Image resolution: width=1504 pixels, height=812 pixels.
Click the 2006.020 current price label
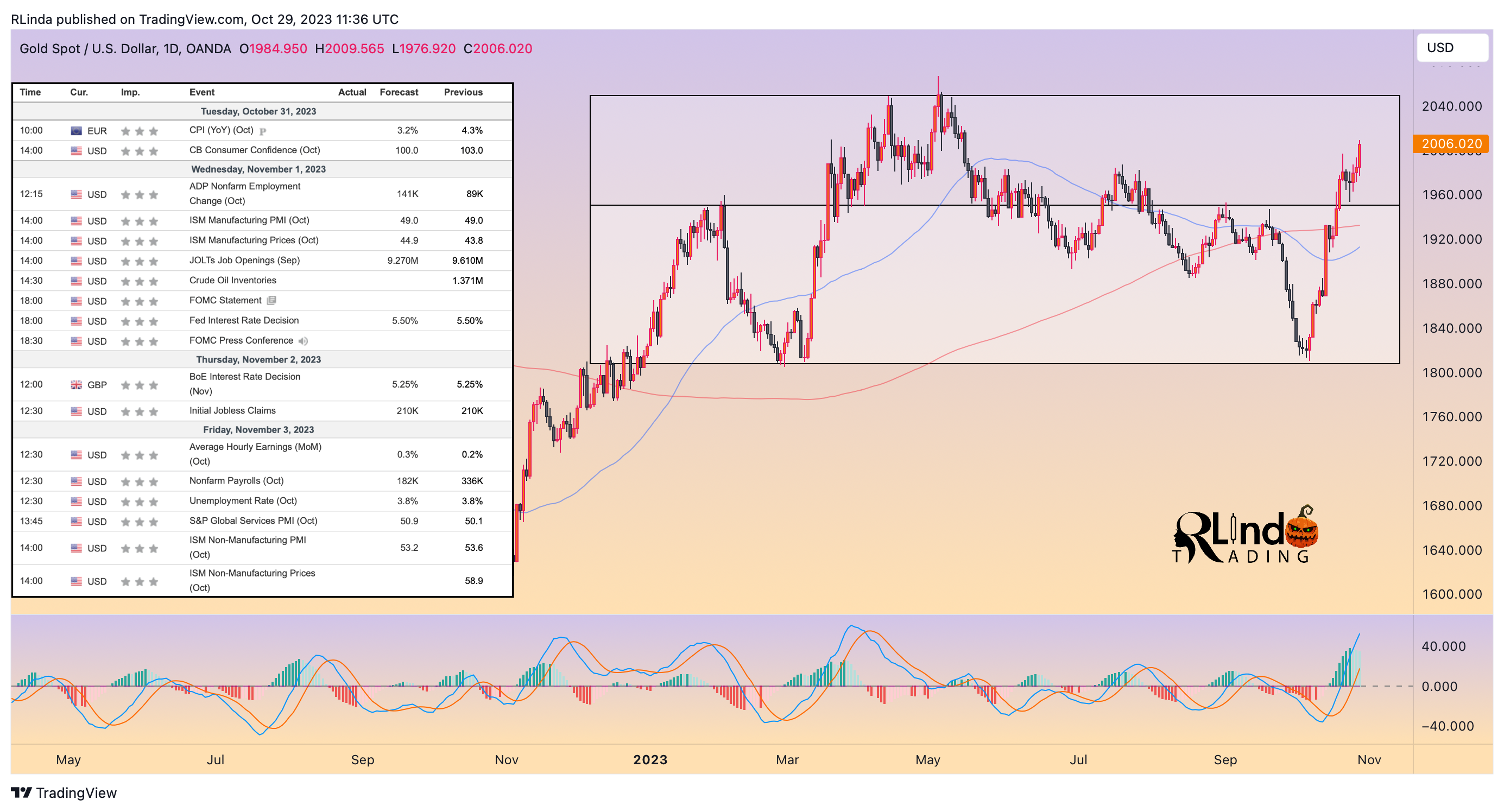[1450, 144]
